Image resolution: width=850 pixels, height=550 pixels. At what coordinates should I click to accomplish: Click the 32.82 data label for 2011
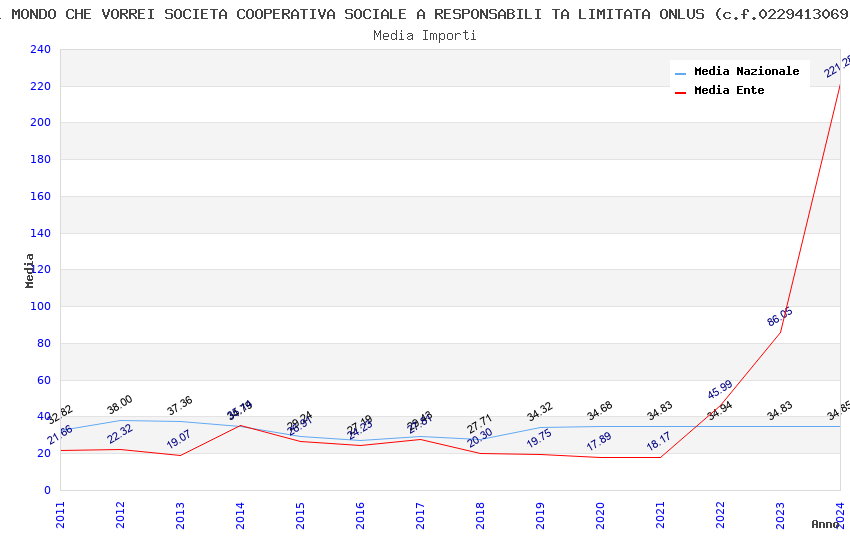click(60, 415)
